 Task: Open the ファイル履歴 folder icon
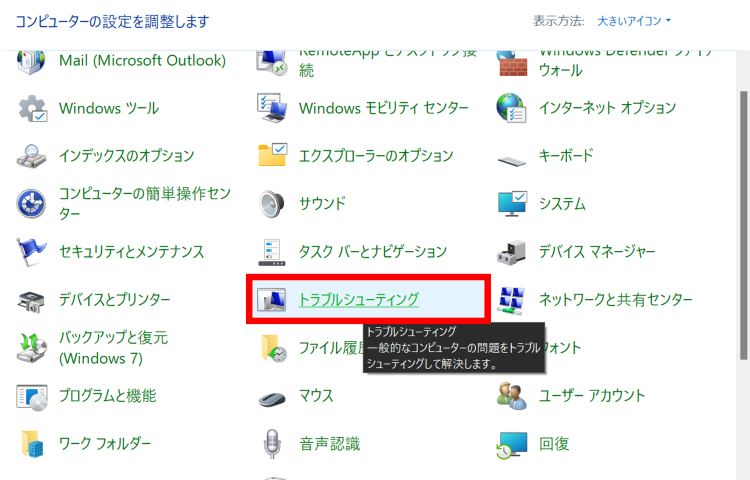click(274, 348)
